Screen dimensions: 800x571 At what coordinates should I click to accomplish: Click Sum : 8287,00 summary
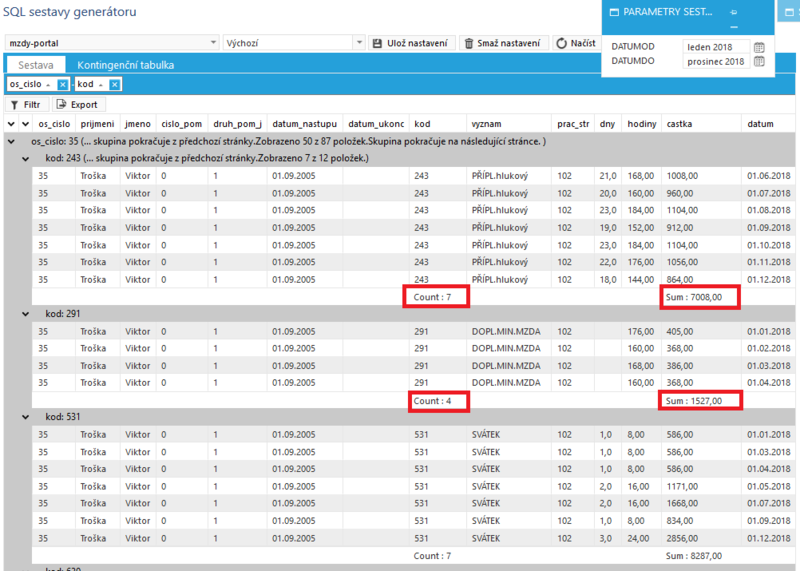[x=693, y=556]
